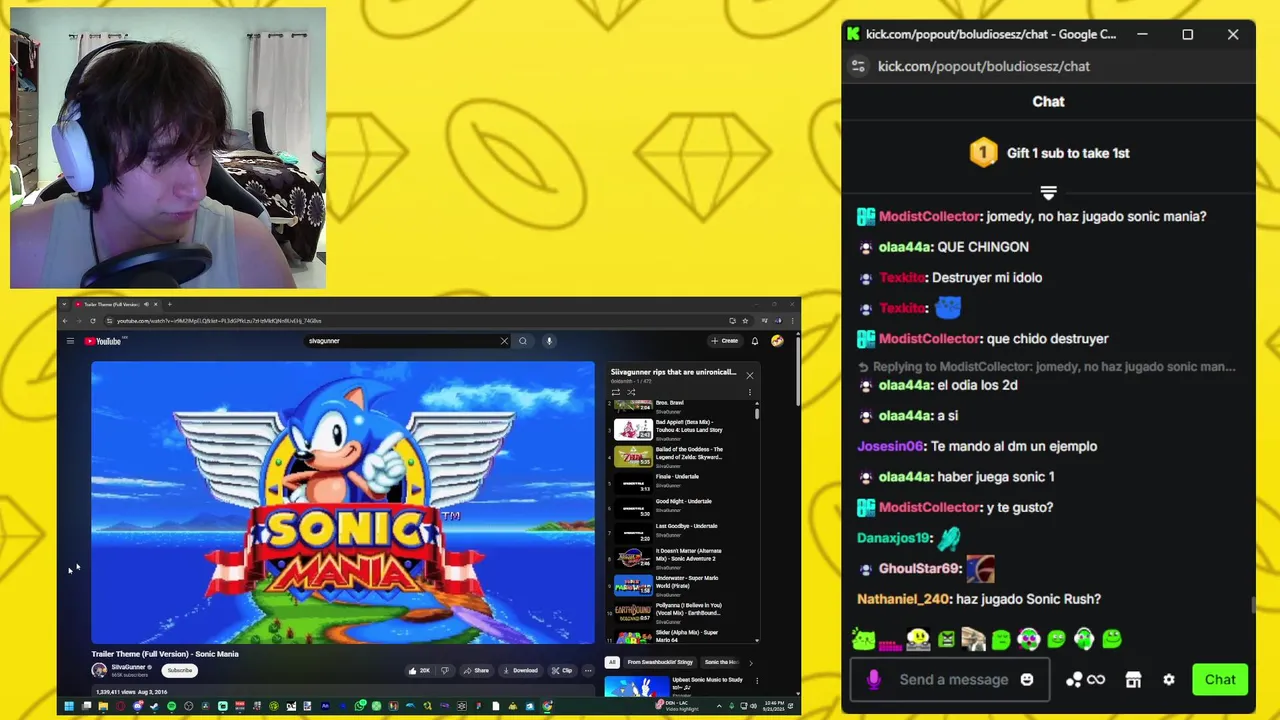Open more actions ellipsis beside Clip
The image size is (1280, 720).
pos(588,670)
